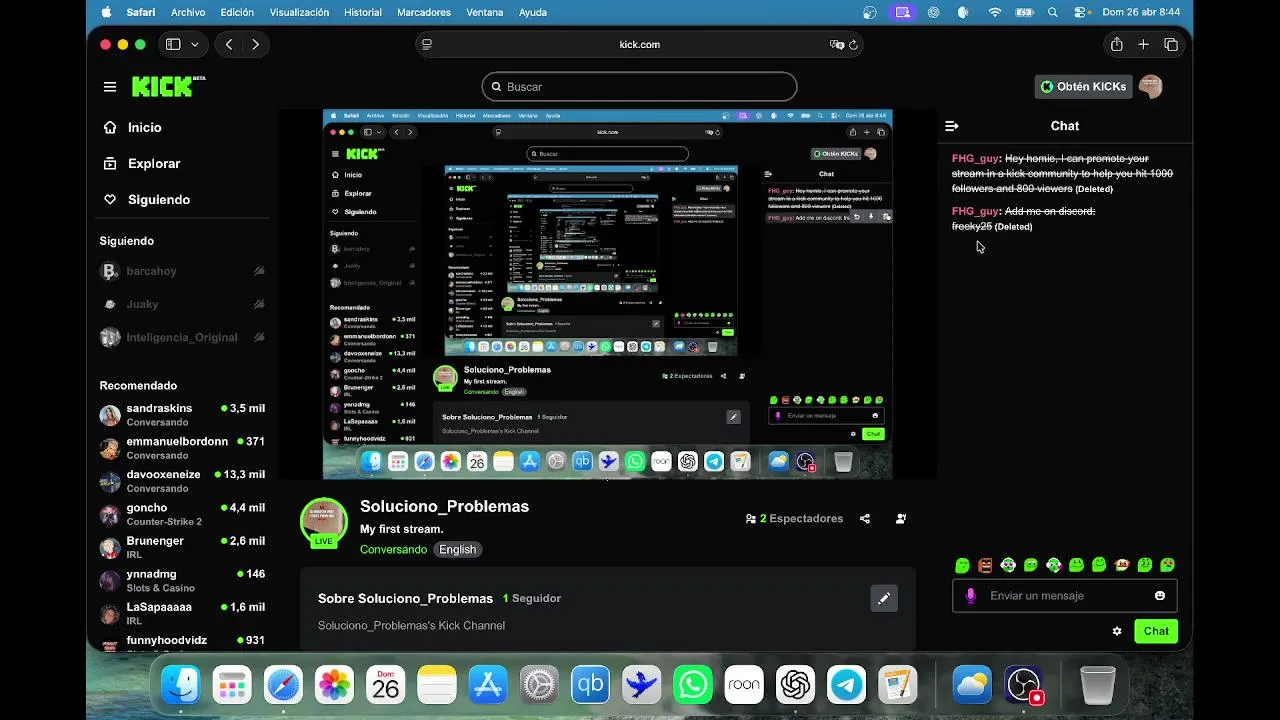Open the emoji picker in the message box
The width and height of the screenshot is (1280, 720).
1160,596
